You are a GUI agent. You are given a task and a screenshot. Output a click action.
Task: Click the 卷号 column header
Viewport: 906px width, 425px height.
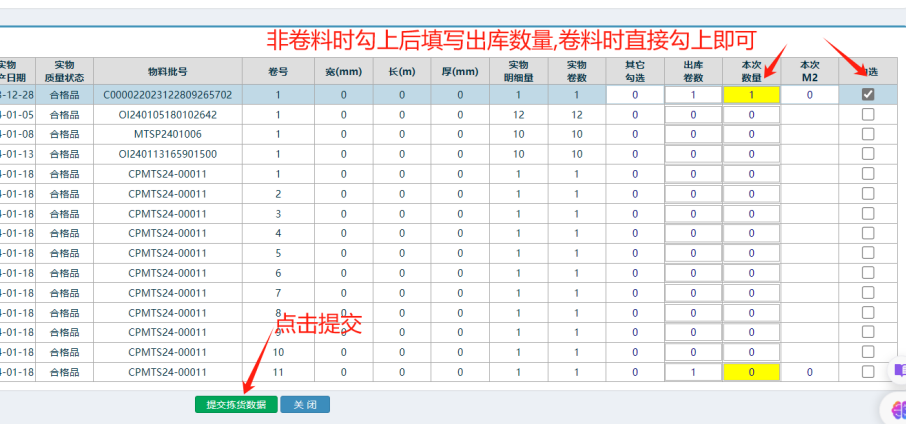click(278, 71)
